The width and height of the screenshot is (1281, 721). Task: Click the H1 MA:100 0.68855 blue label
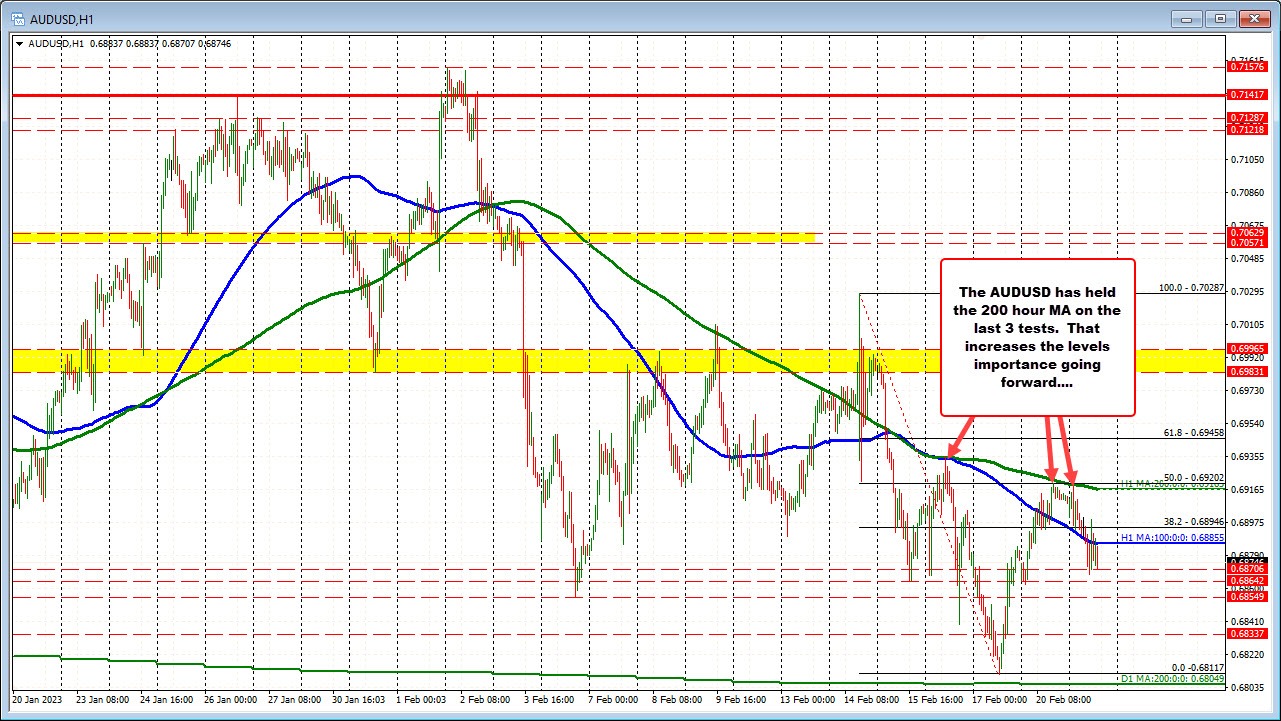1170,538
